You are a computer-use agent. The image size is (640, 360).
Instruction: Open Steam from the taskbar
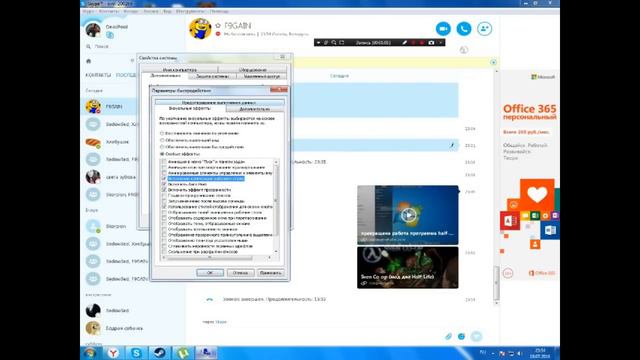(x=160, y=353)
